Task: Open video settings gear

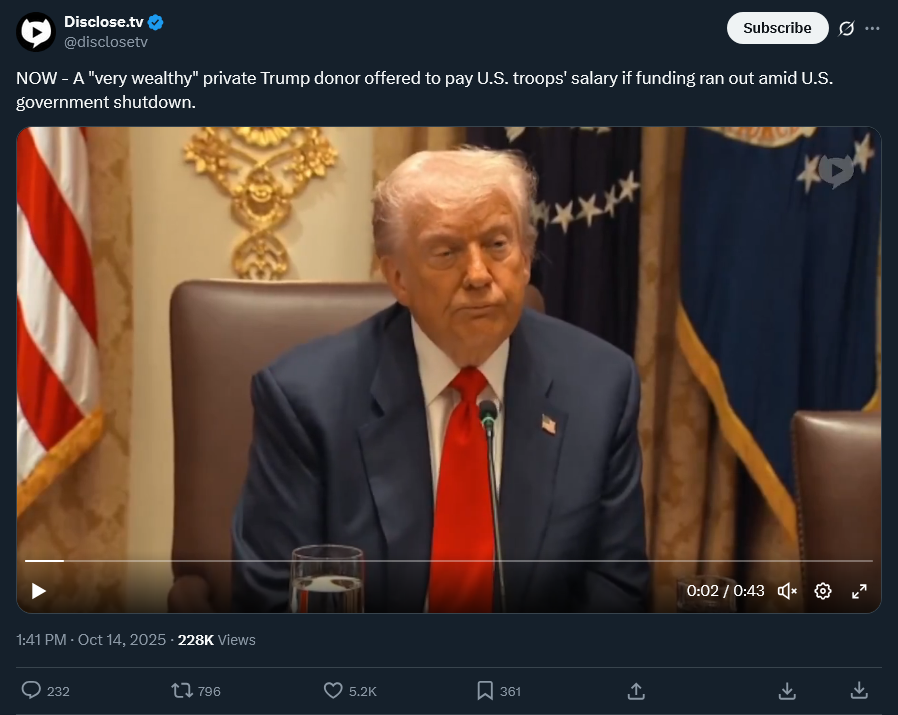Action: coord(823,591)
